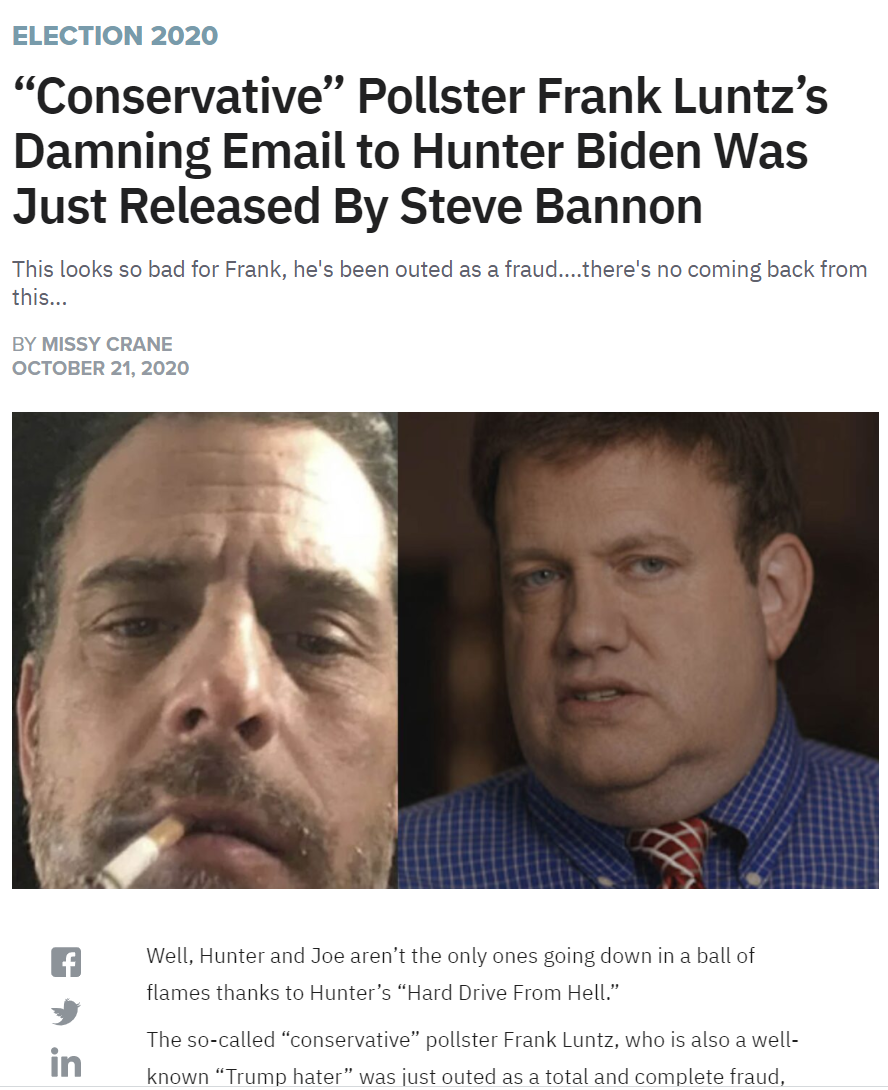Share article via Twitter bird icon

(x=66, y=1012)
